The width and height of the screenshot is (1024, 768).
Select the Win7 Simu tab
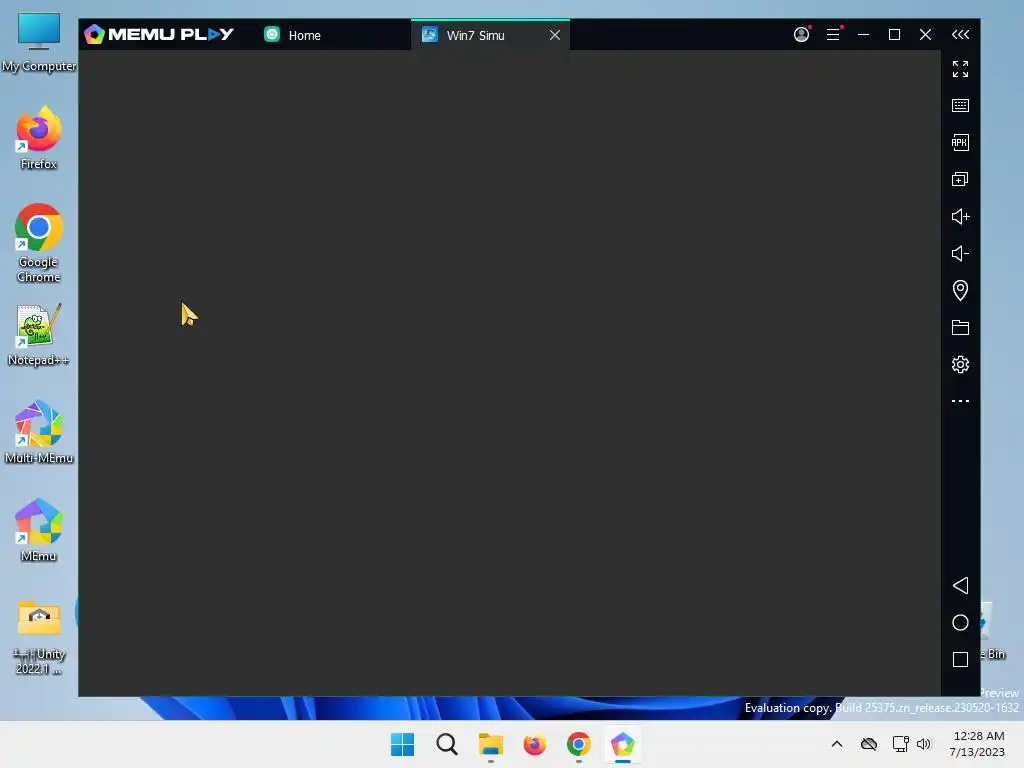click(x=475, y=35)
